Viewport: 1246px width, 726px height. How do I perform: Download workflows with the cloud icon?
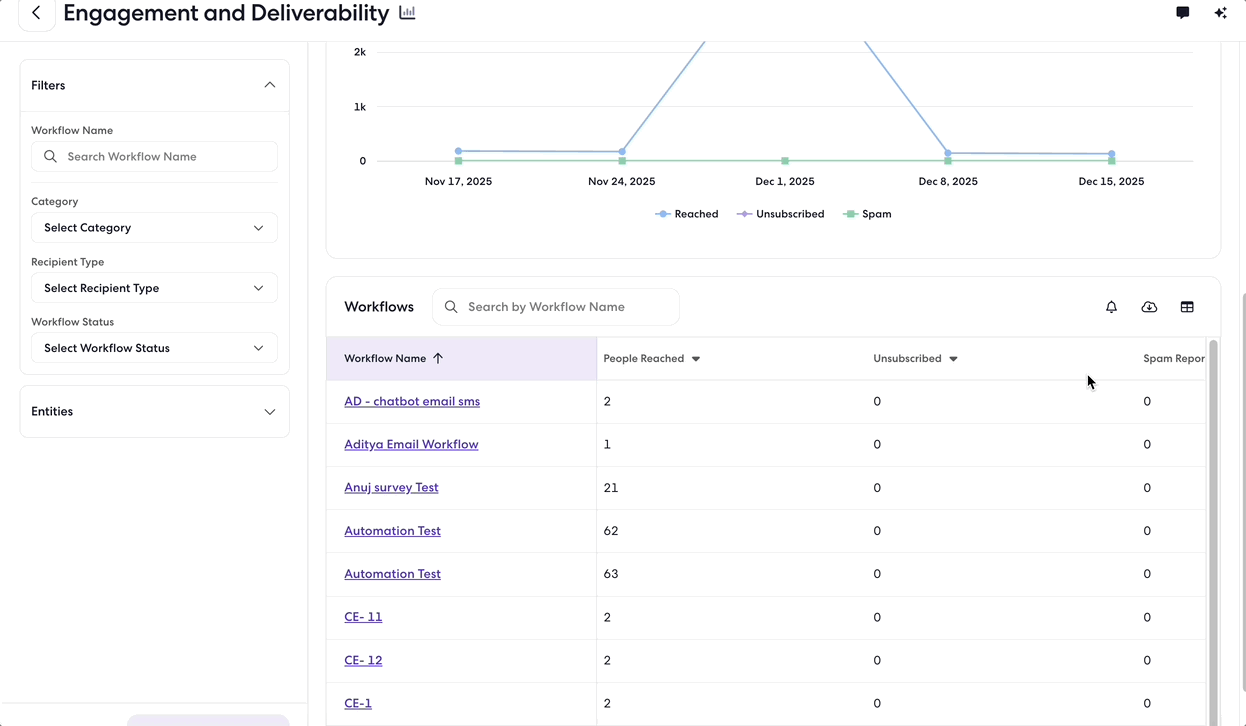[x=1149, y=307]
